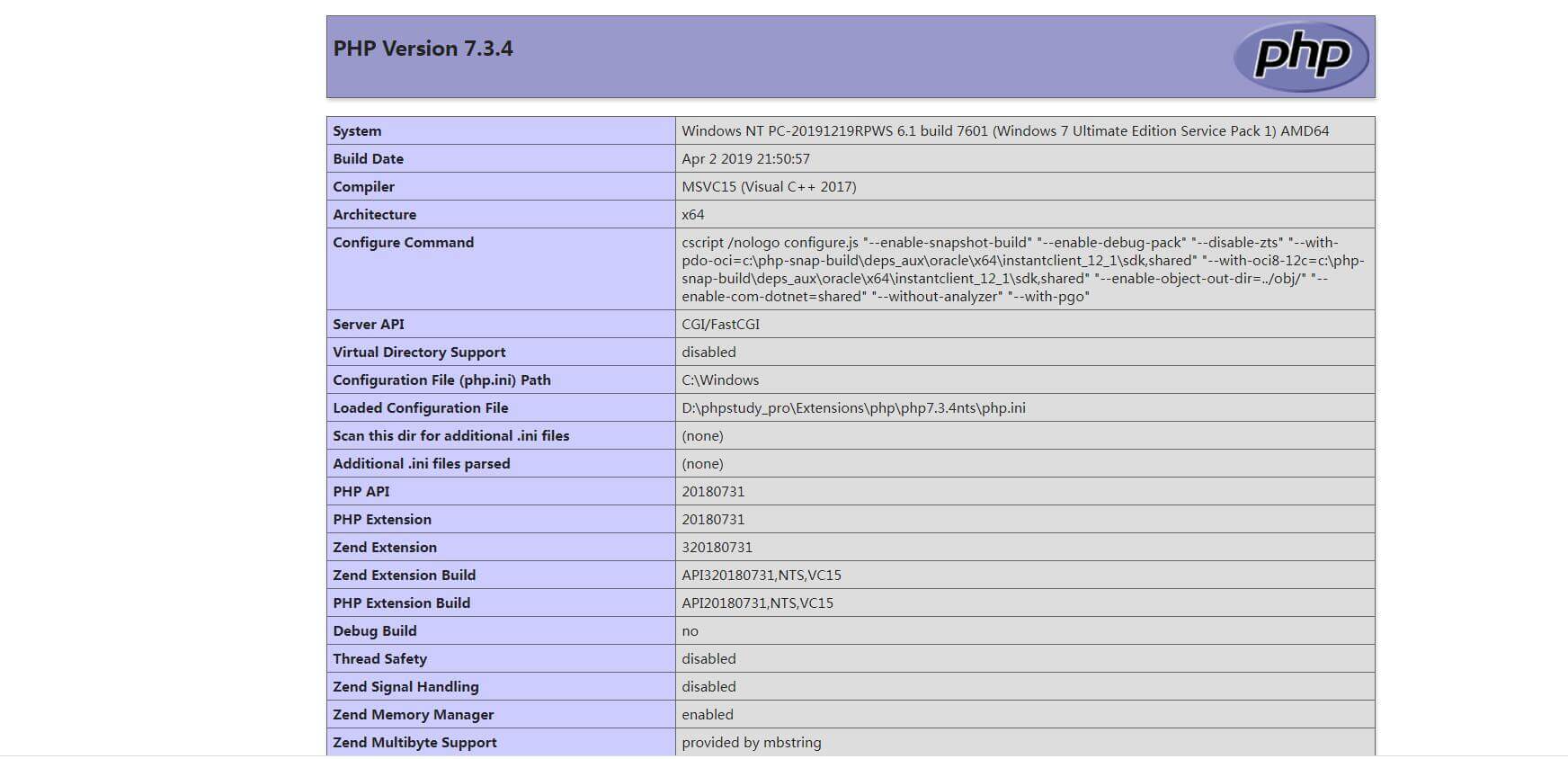
Task: Click the PHP Version 7.3.4 heading
Action: click(x=423, y=49)
